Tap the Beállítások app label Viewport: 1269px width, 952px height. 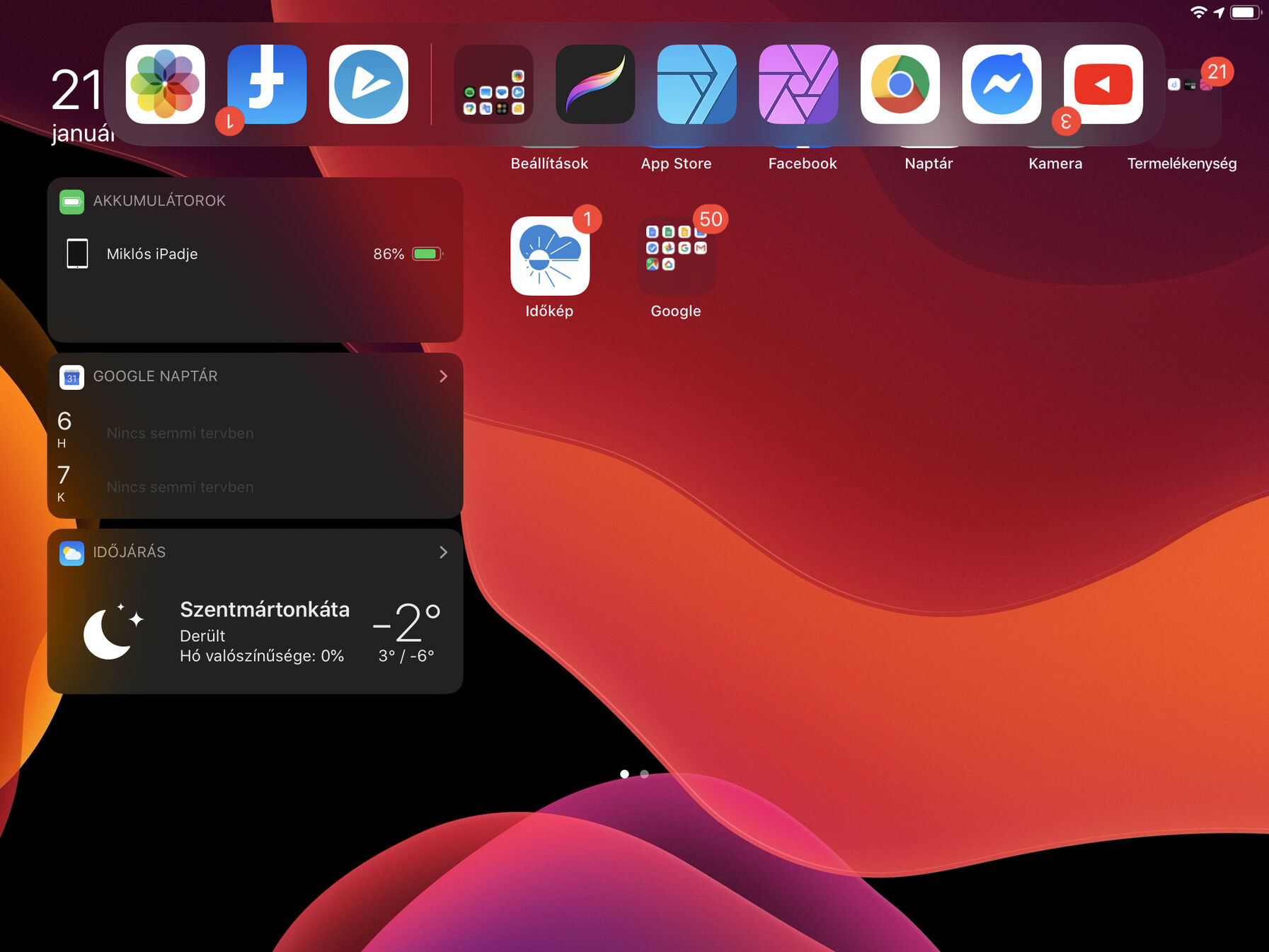pyautogui.click(x=549, y=164)
